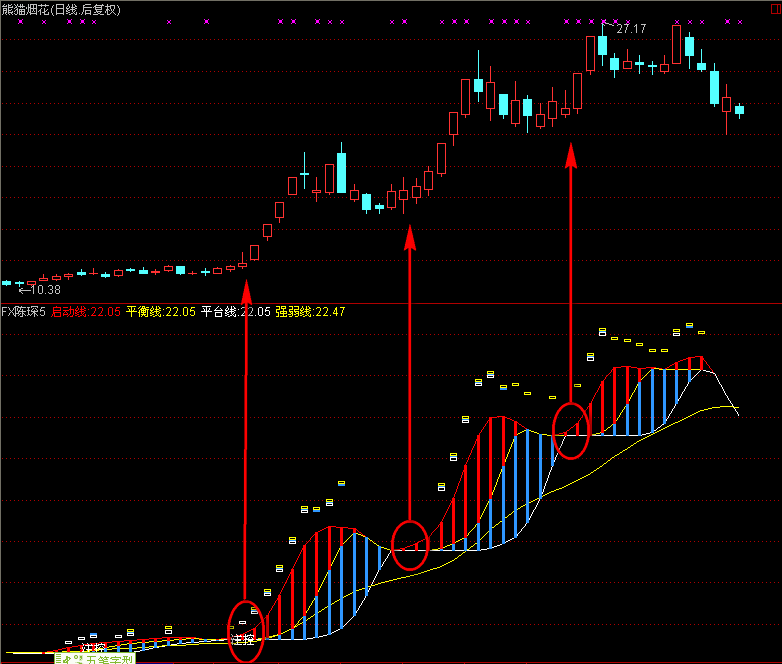Click the 10.38 low price label

pos(45,290)
